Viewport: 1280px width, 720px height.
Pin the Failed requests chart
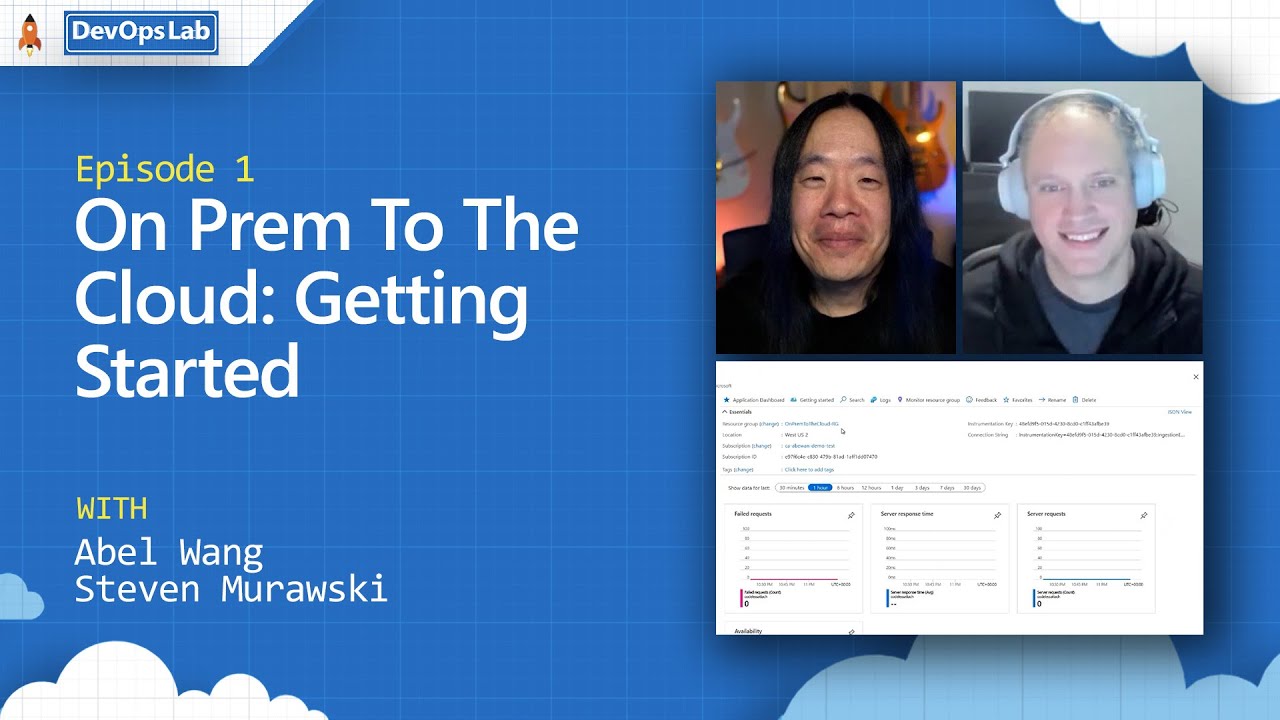851,515
